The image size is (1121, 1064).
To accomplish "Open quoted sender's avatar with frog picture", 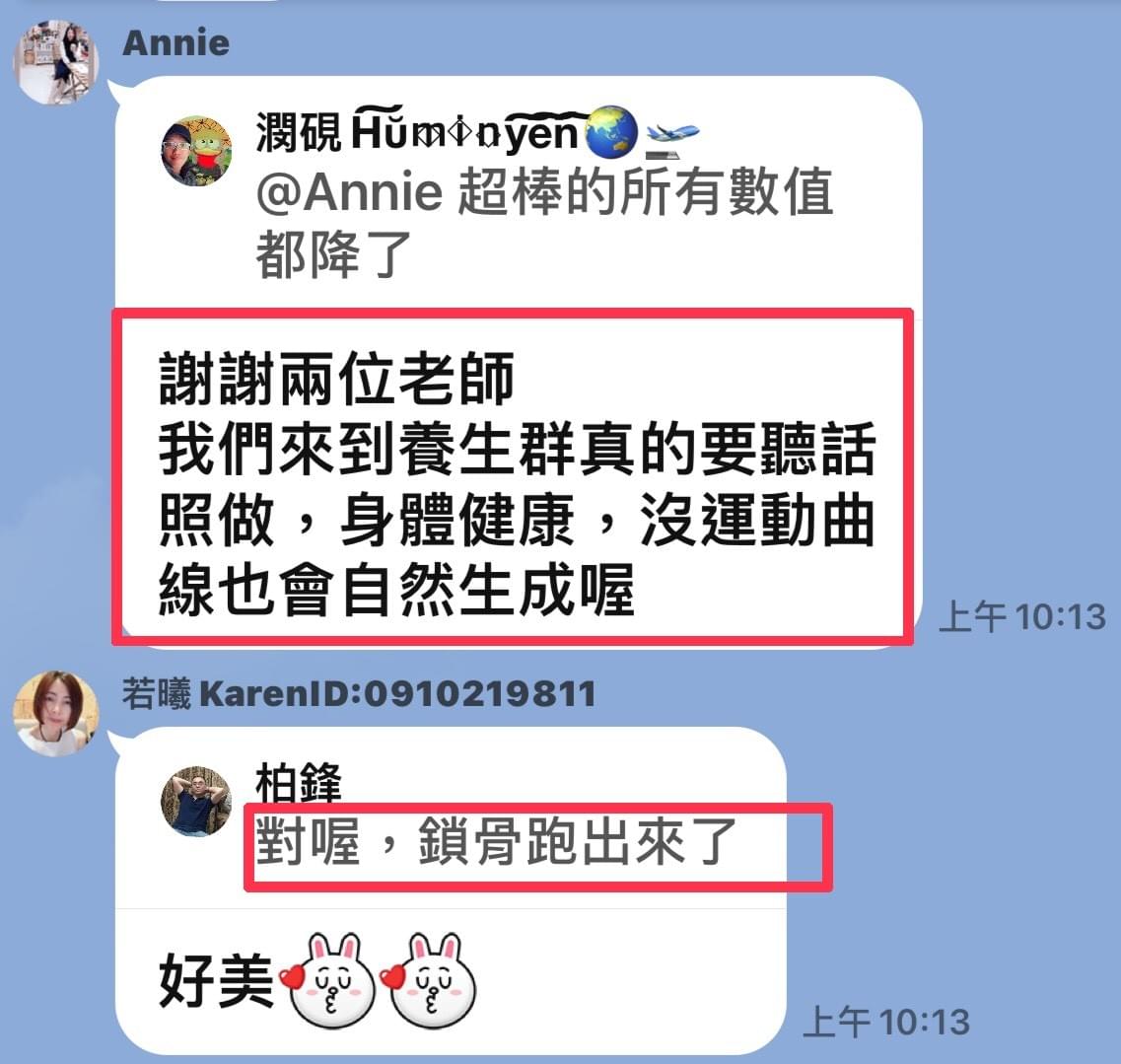I will (x=196, y=151).
